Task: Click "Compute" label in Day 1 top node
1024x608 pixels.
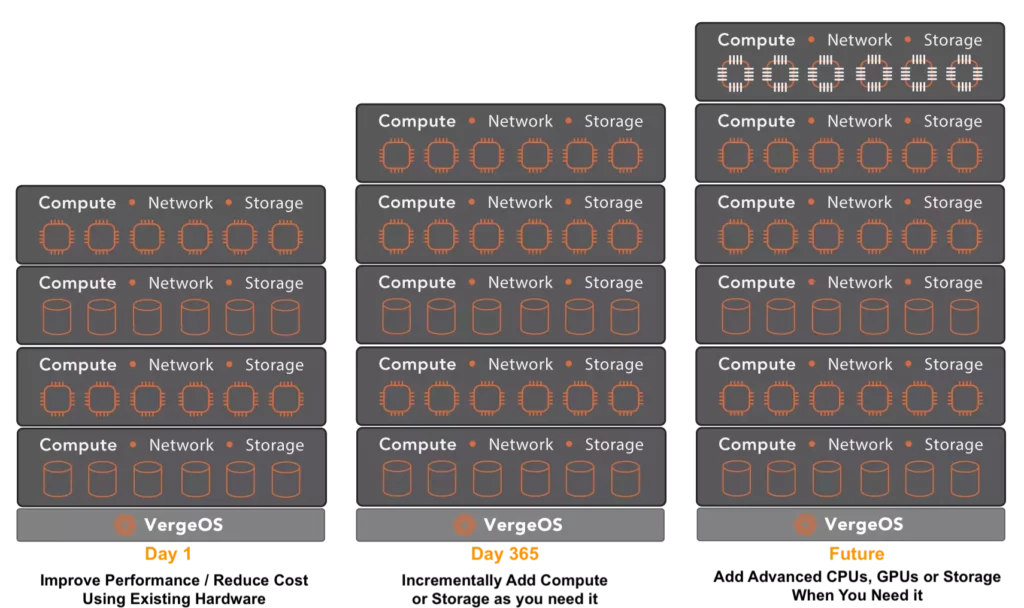Action: (x=77, y=203)
